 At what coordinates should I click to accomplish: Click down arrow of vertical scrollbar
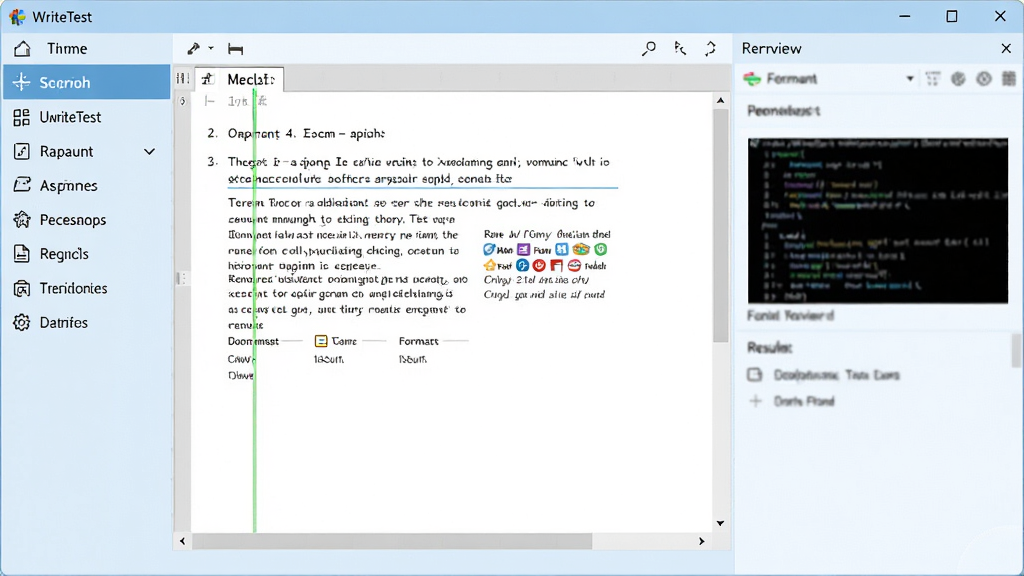pyautogui.click(x=720, y=523)
